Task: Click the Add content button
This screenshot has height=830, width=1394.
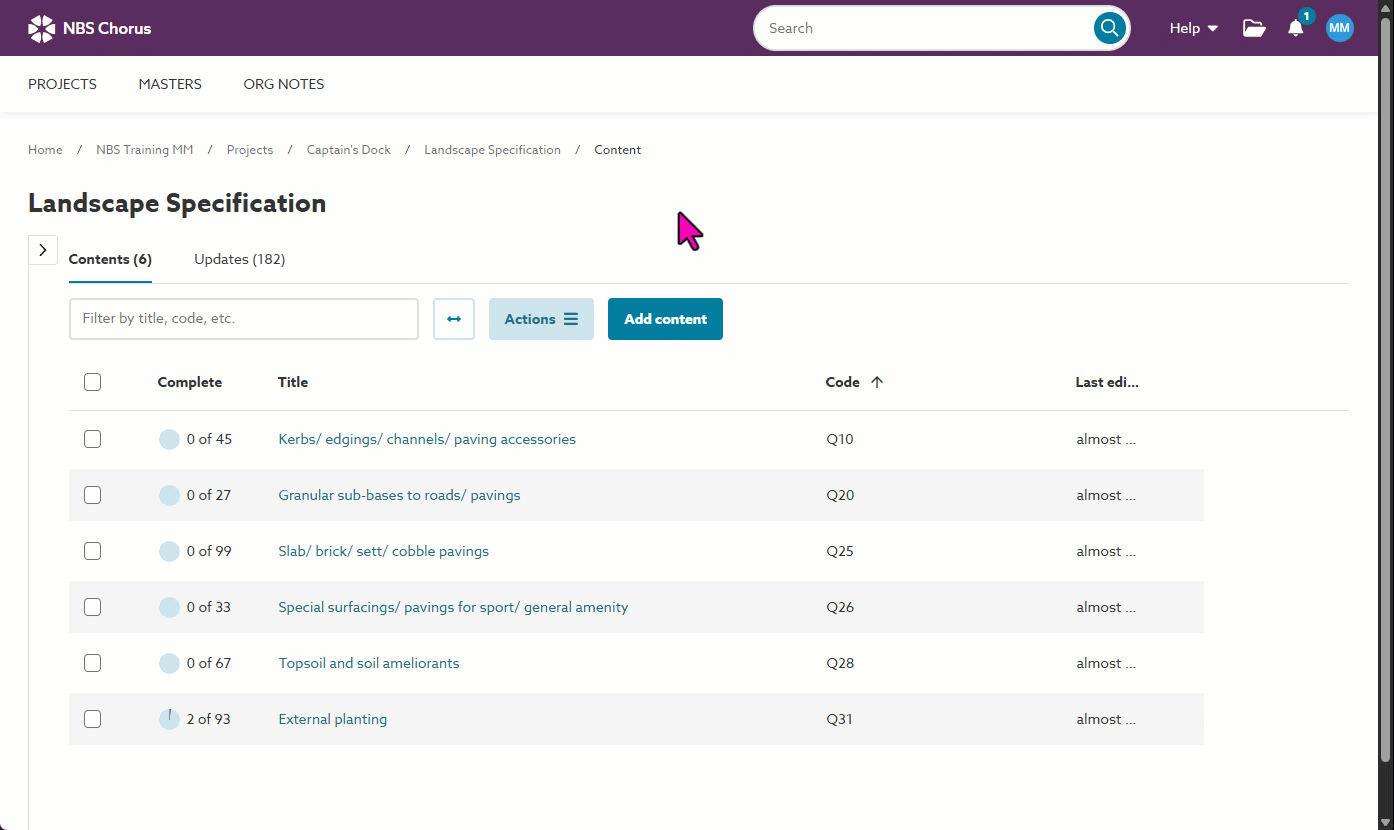Action: 665,319
